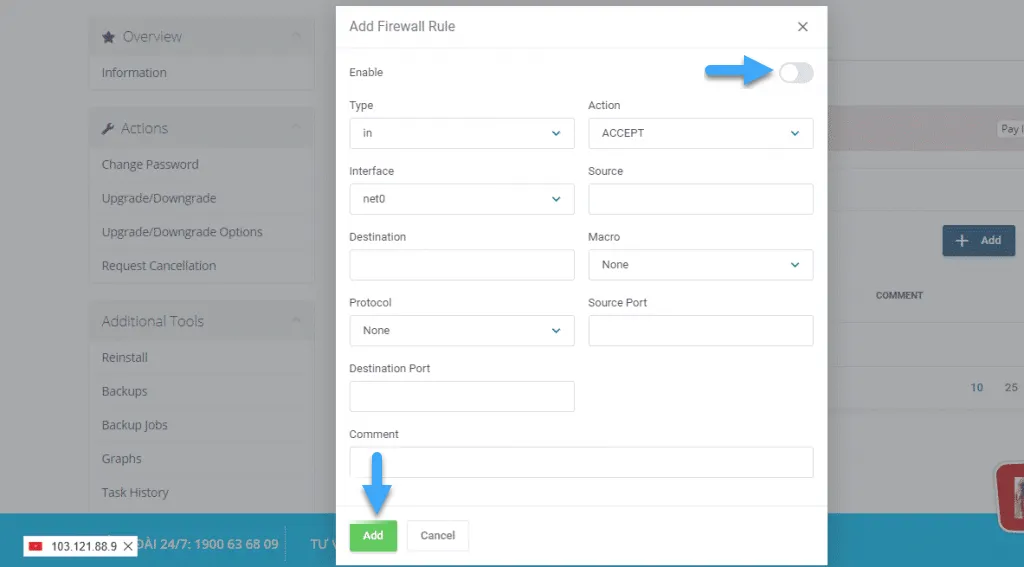Image resolution: width=1024 pixels, height=567 pixels.
Task: Click the 103.121.88.9 IP address text
Action: click(x=84, y=546)
